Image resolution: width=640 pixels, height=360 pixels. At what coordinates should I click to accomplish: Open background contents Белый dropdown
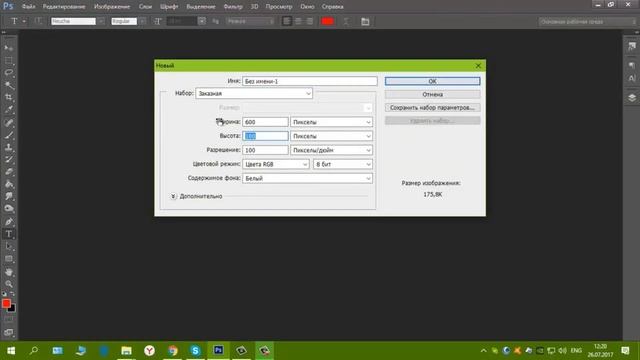point(307,178)
